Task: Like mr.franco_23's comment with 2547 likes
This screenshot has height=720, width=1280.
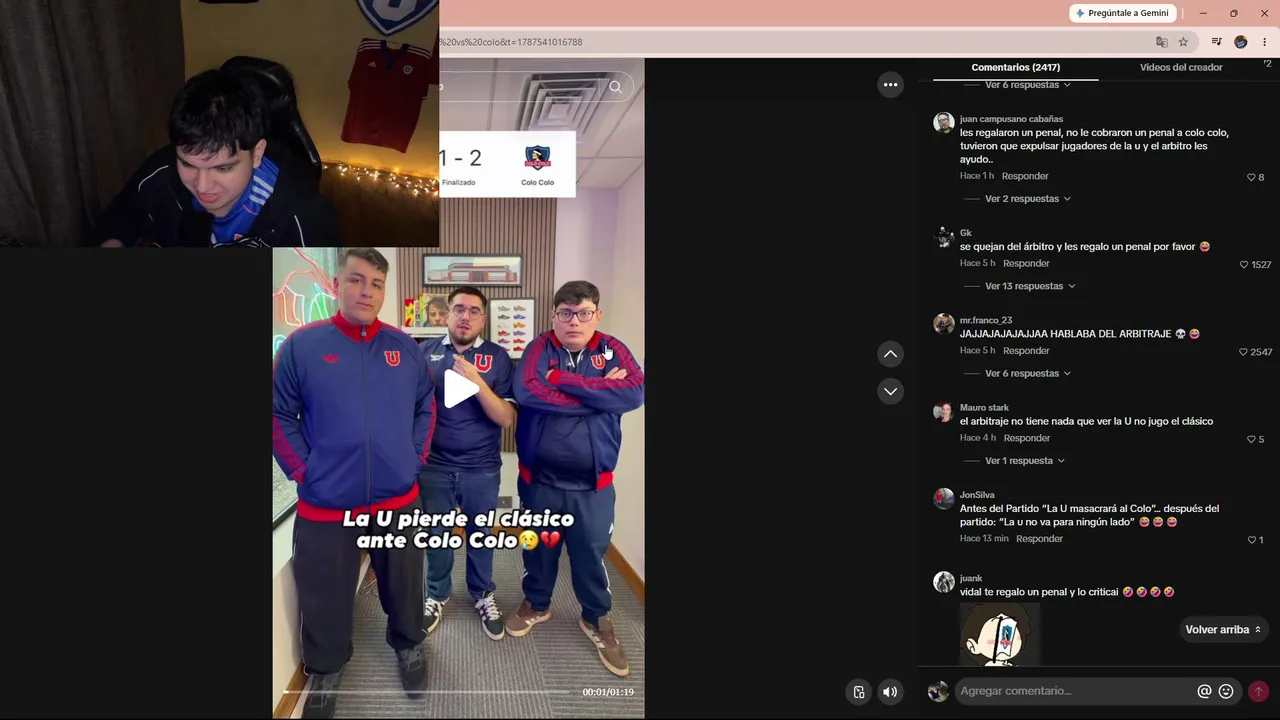Action: pos(1243,352)
